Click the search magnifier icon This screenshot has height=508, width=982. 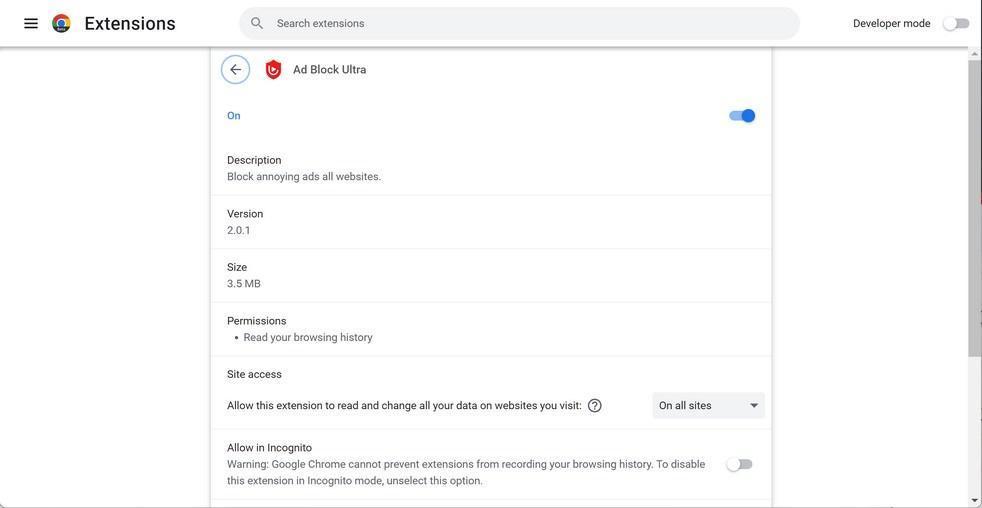tap(257, 23)
